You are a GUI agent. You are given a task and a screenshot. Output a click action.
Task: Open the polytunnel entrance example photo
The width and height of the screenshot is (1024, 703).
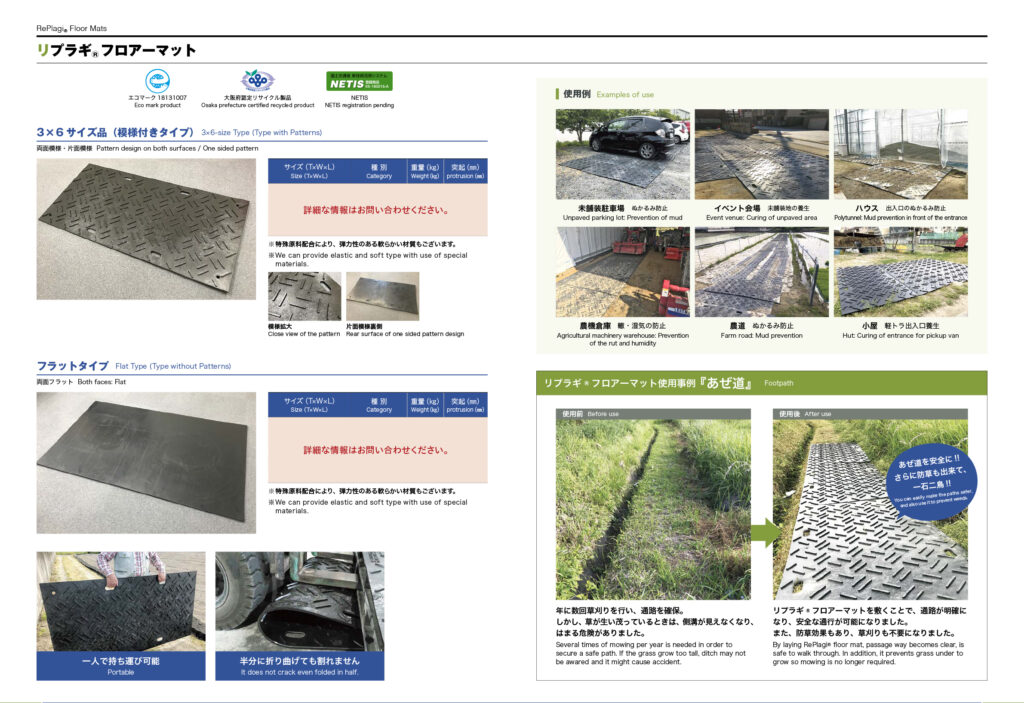click(901, 154)
